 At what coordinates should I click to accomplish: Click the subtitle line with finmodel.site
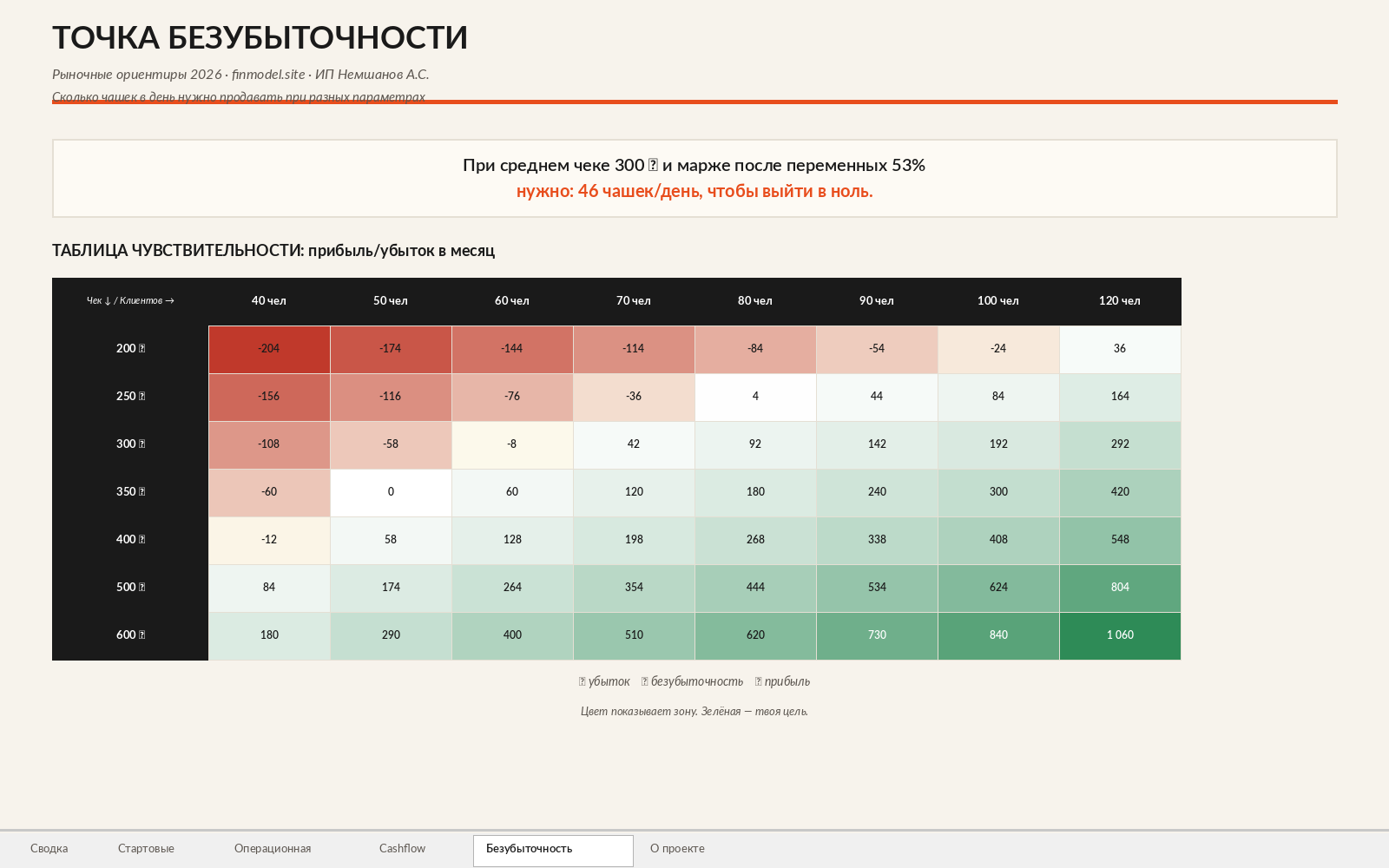(240, 75)
